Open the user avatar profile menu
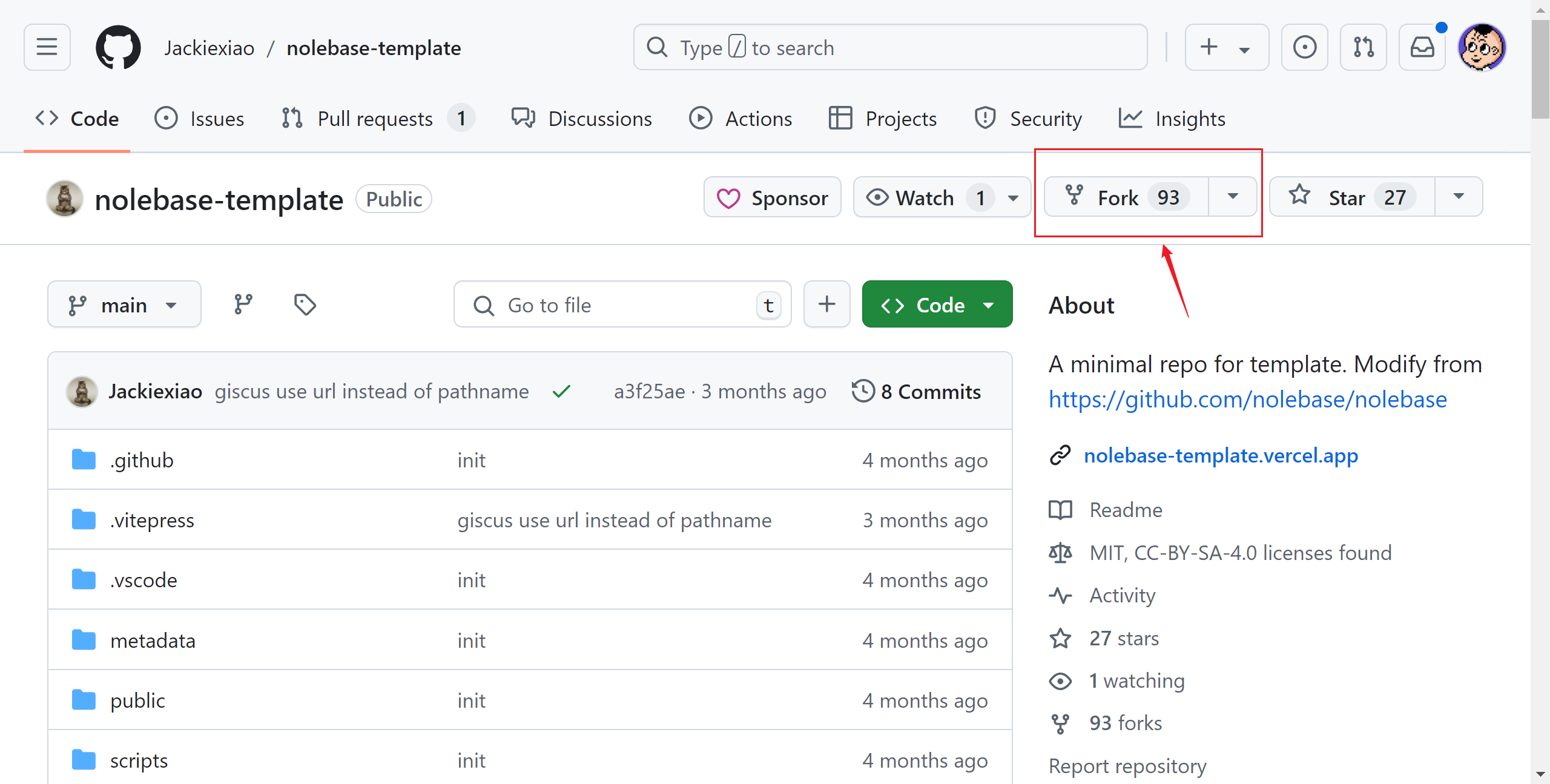Screen dimensions: 1550x784 (1481, 47)
